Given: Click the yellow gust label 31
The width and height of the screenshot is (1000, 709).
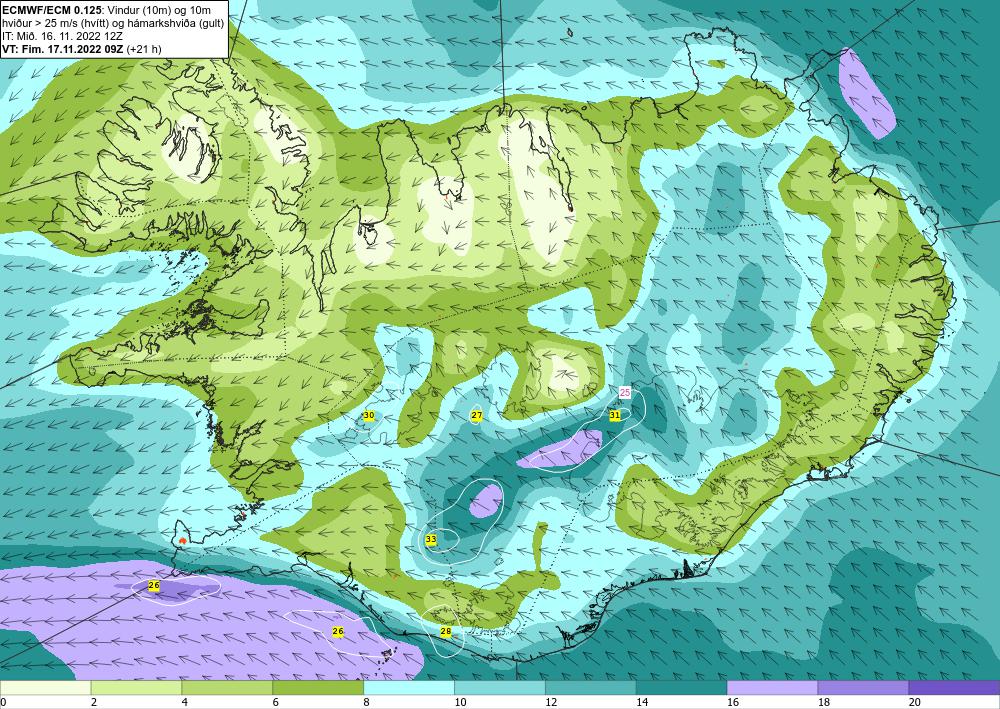Looking at the screenshot, I should 615,415.
